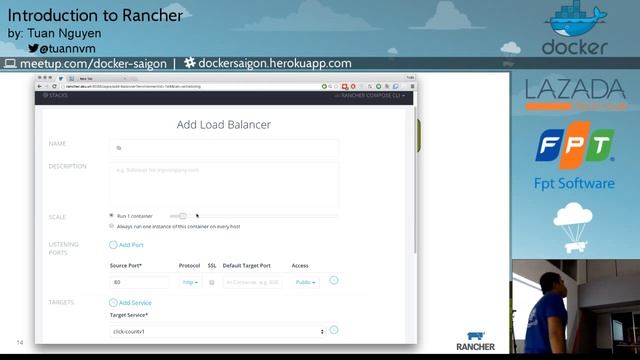Select Always run one instance on every host
The width and height of the screenshot is (640, 360).
[x=111, y=226]
